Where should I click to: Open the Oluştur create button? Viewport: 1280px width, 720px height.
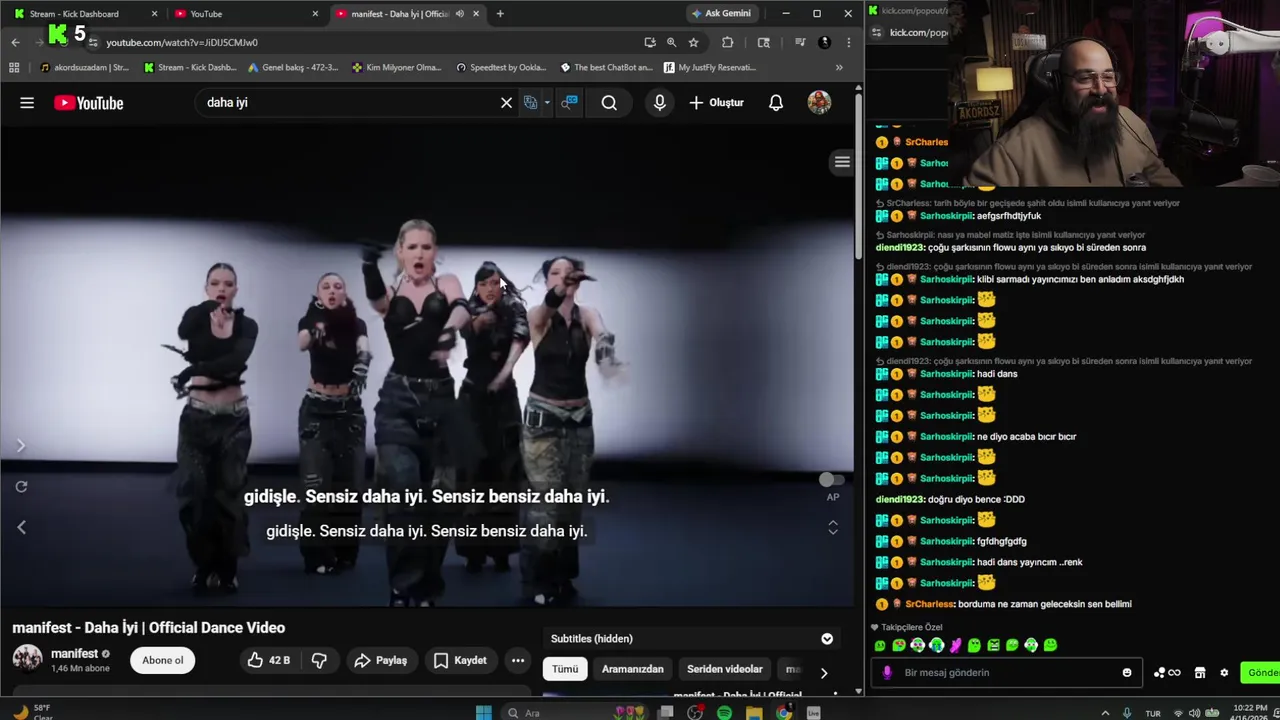[717, 103]
